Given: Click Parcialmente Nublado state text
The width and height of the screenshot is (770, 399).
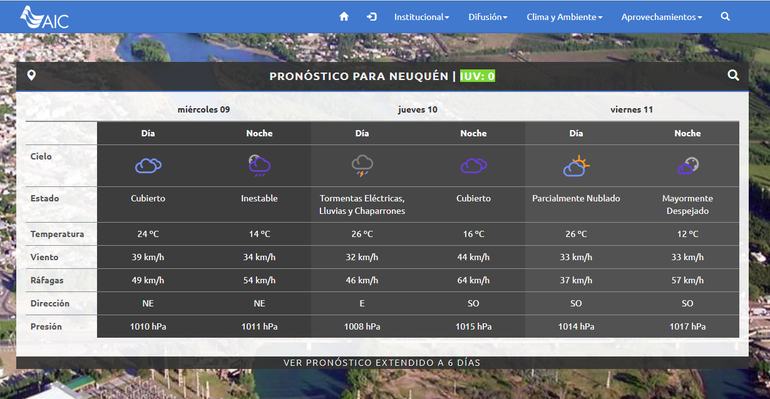Looking at the screenshot, I should [x=576, y=198].
